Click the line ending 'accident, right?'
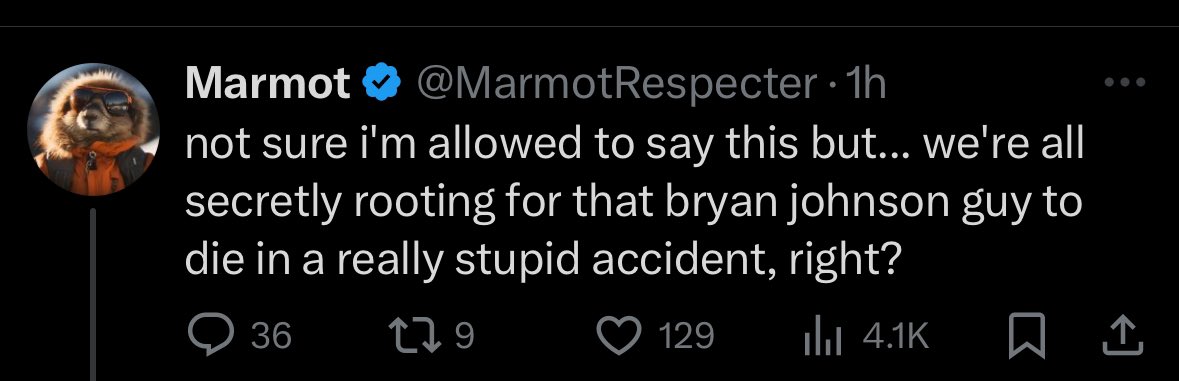 pos(542,261)
